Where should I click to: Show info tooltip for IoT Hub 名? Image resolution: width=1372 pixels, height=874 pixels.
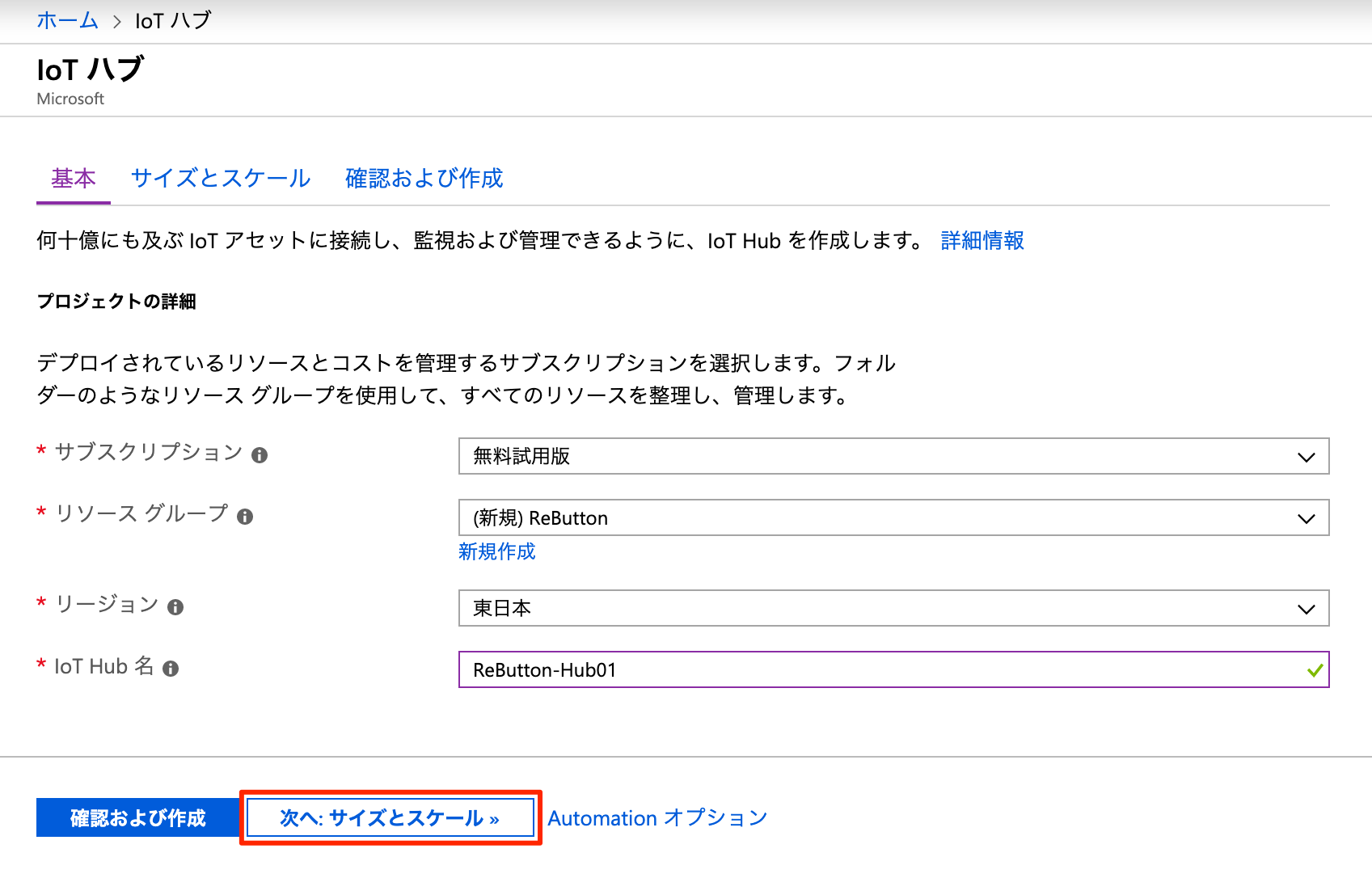171,669
